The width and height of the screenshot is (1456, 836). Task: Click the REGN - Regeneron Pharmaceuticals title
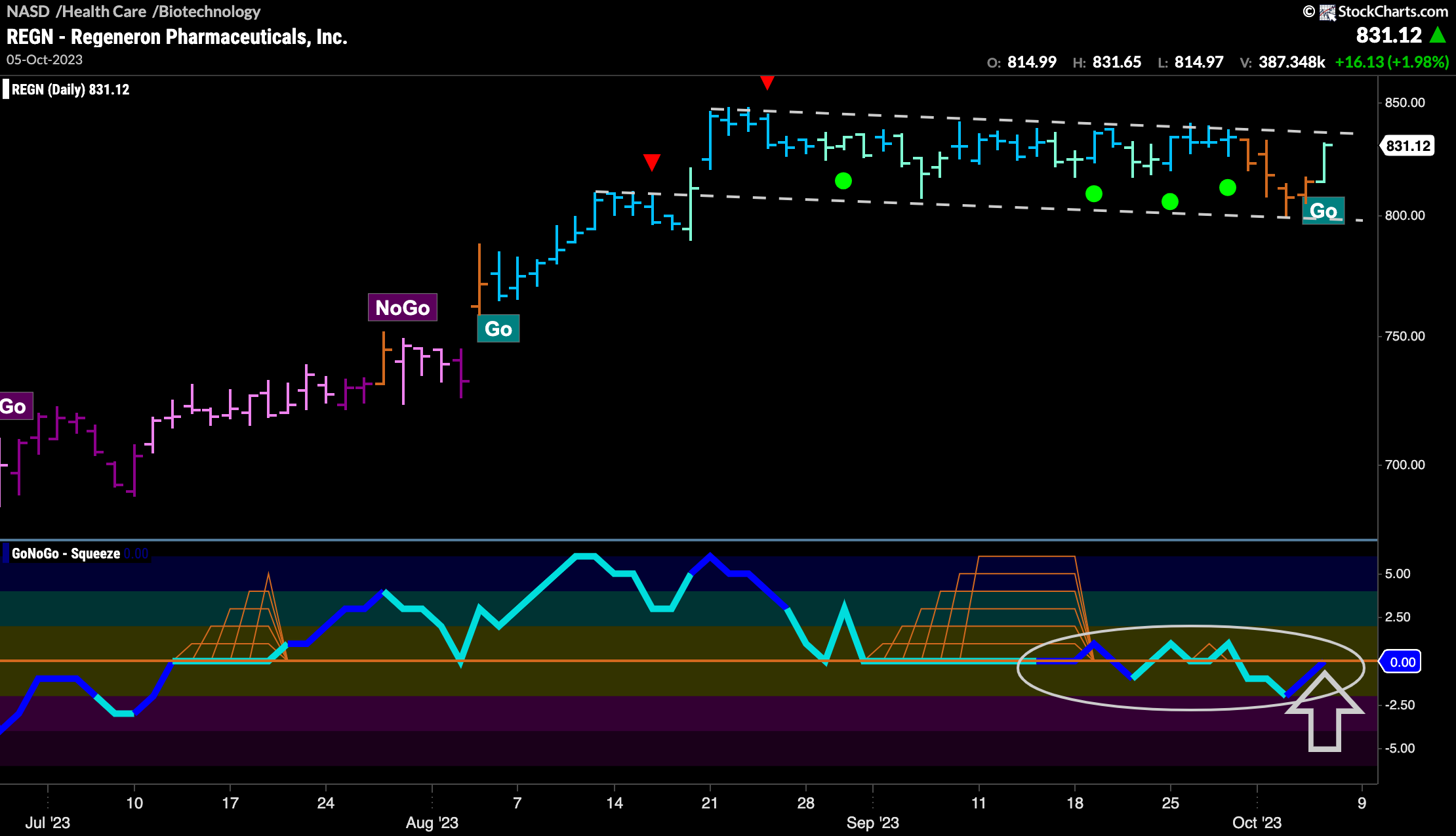point(177,37)
